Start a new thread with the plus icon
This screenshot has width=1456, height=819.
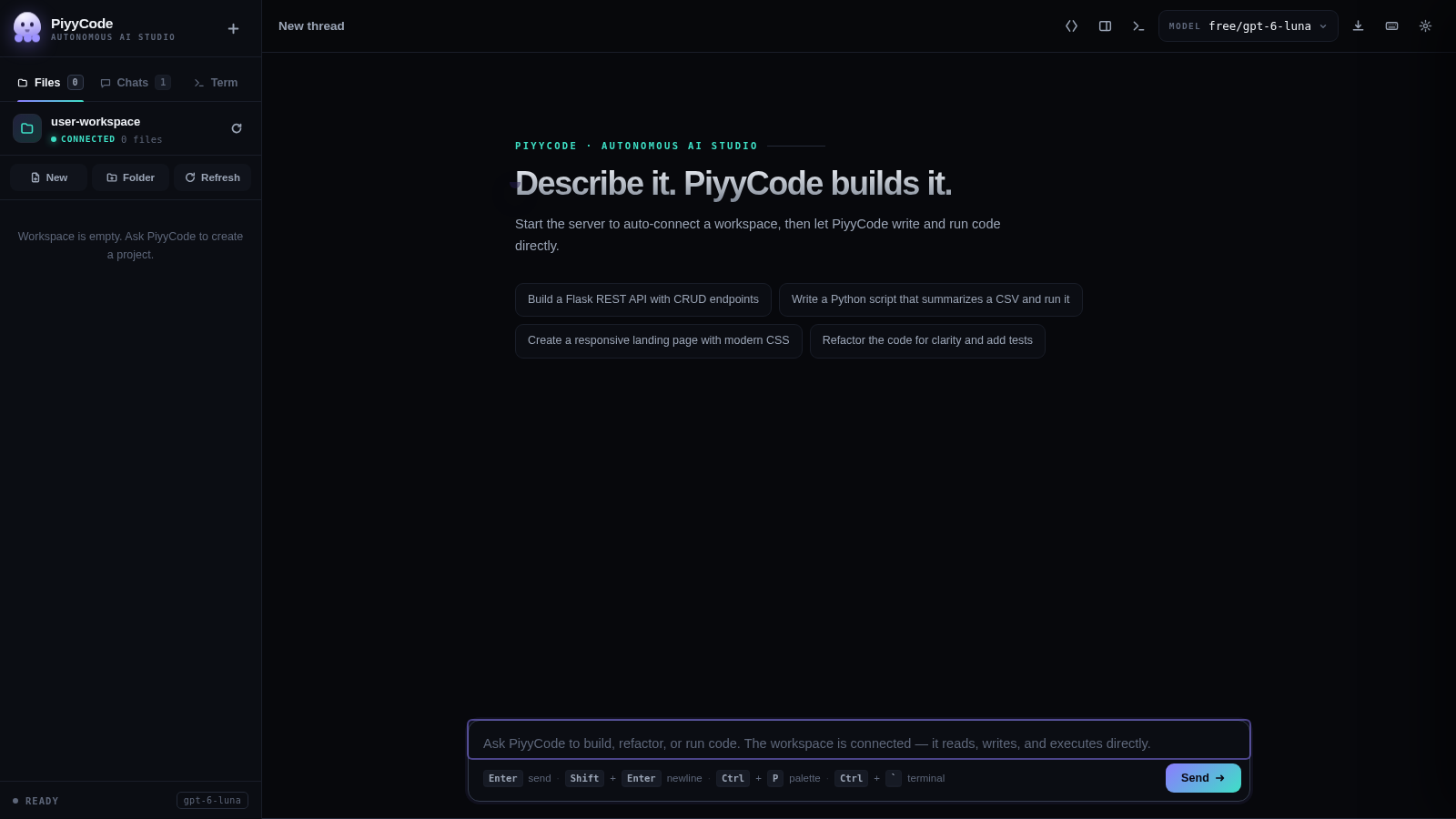[233, 28]
